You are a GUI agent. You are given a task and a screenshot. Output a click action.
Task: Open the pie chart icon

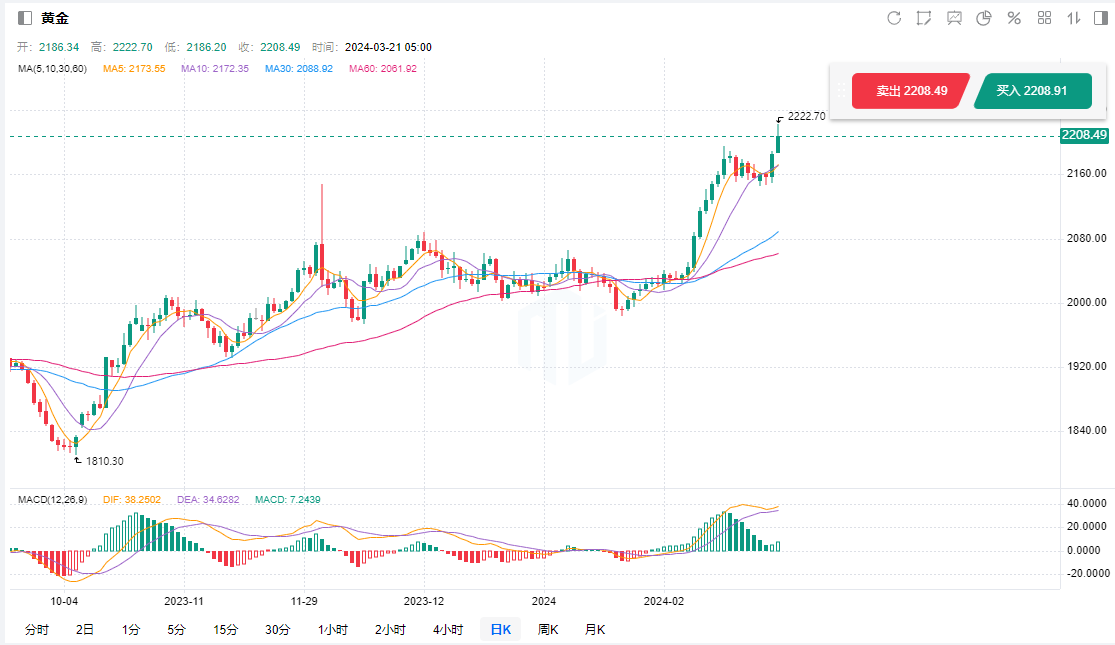click(984, 18)
